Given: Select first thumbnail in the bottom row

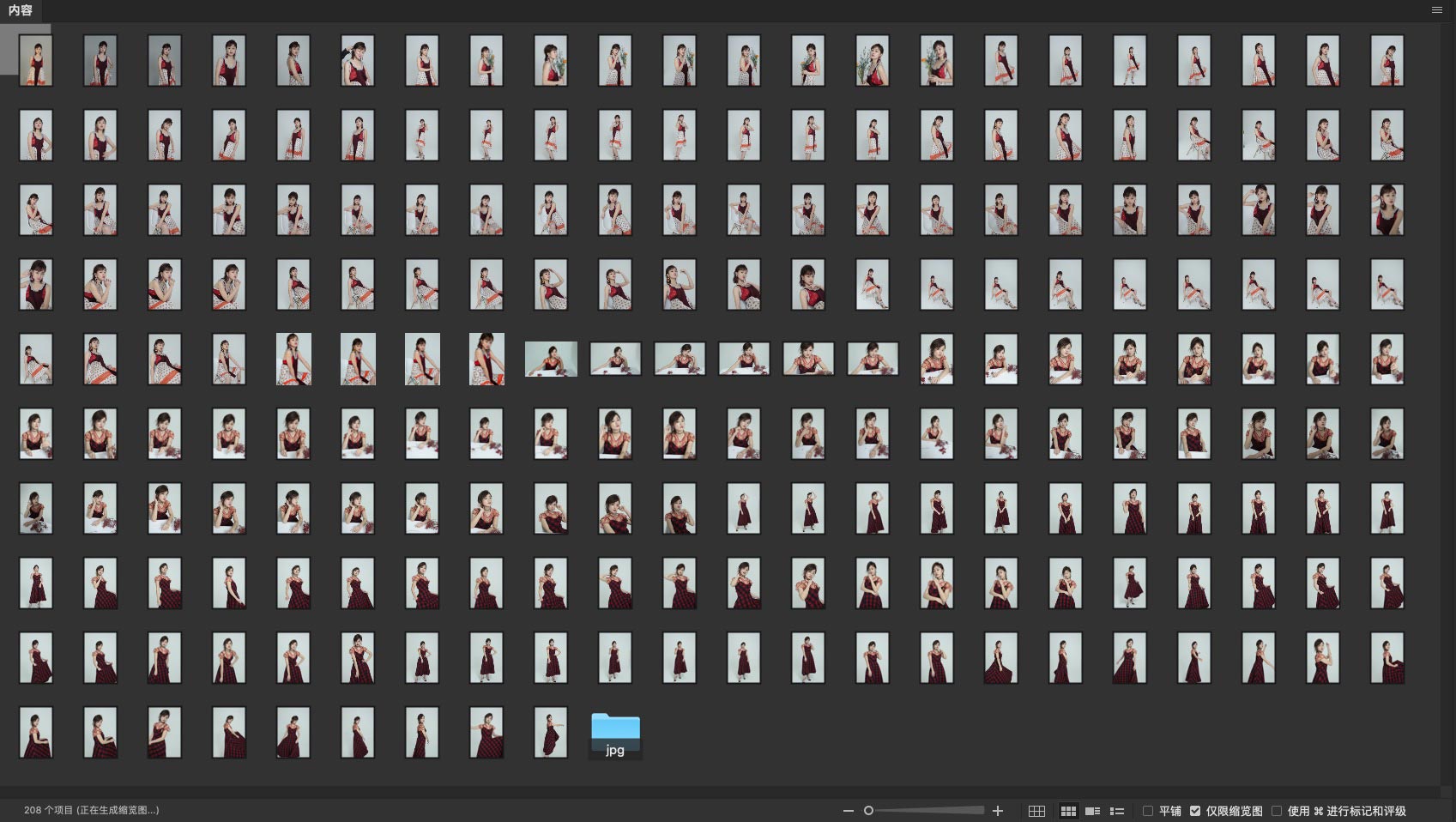Looking at the screenshot, I should point(36,733).
